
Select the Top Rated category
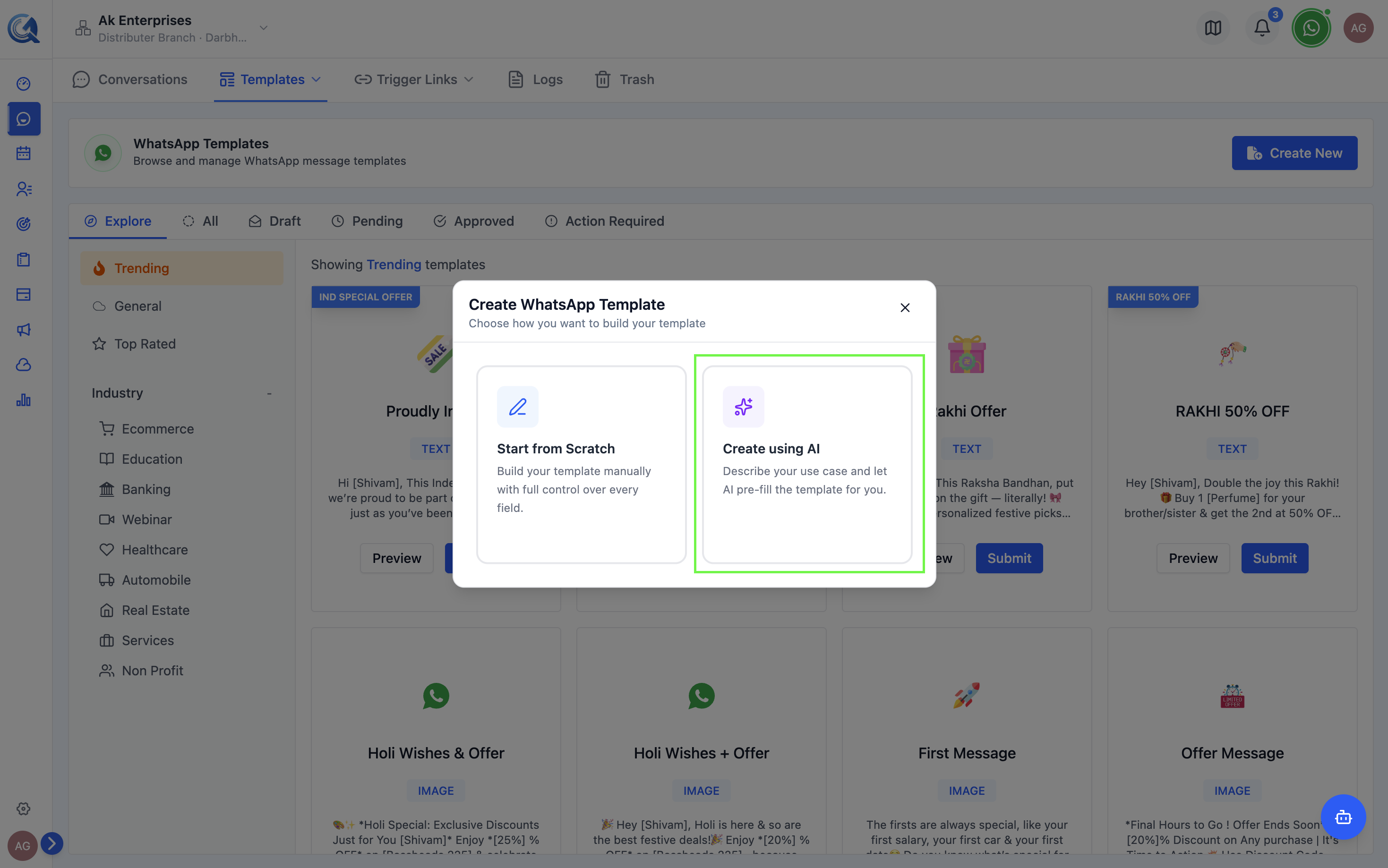click(181, 344)
